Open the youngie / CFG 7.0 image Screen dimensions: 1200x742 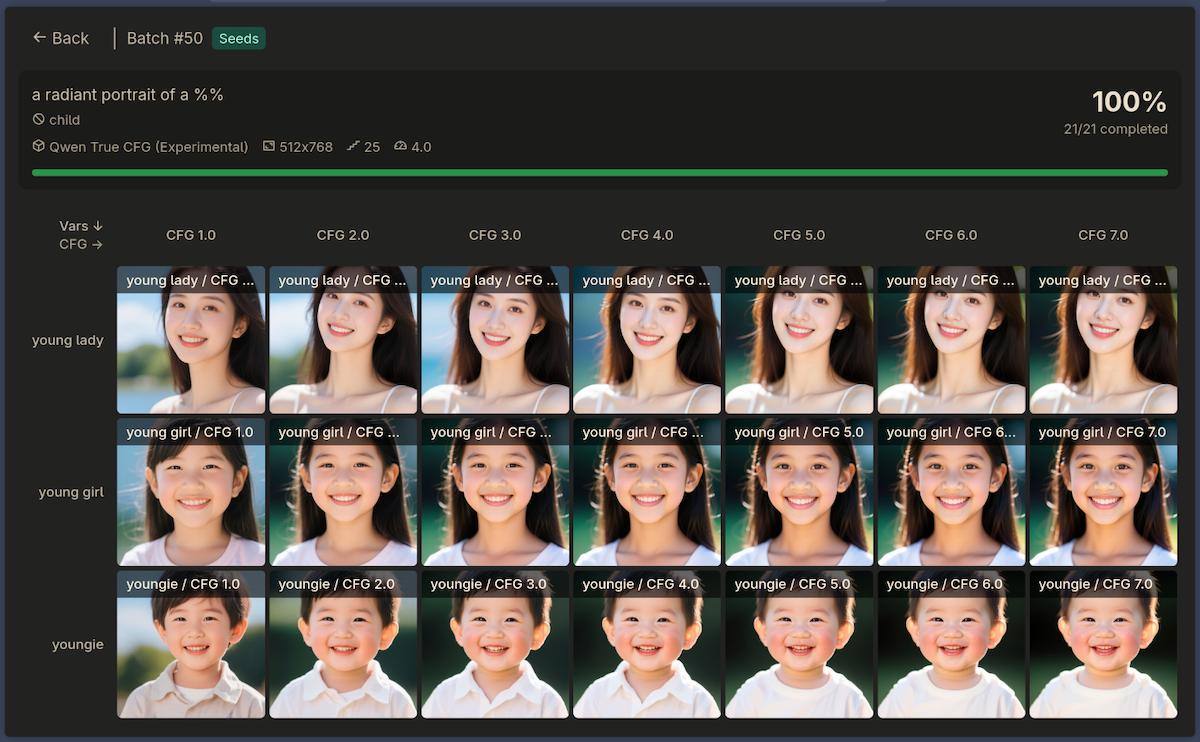(x=1102, y=646)
